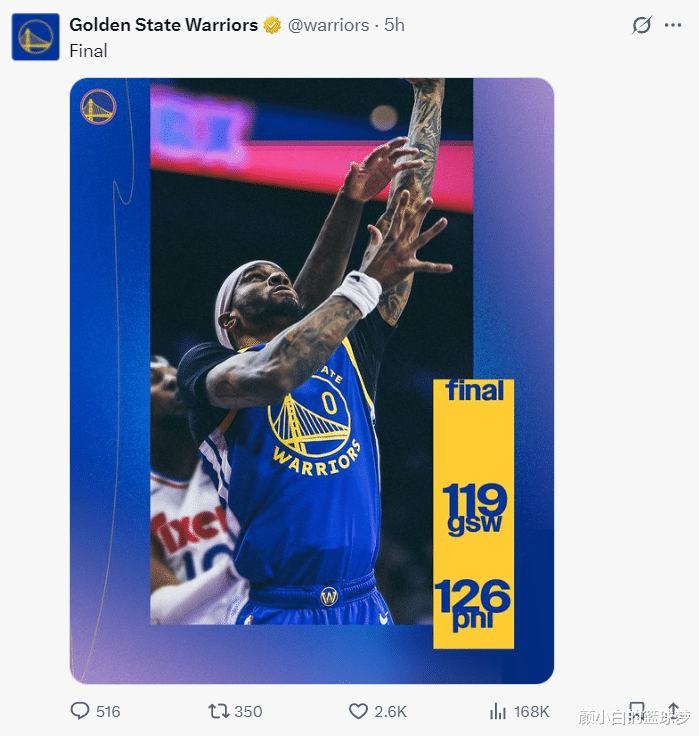Click the reply speech bubble icon
The width and height of the screenshot is (699, 736).
tap(80, 711)
